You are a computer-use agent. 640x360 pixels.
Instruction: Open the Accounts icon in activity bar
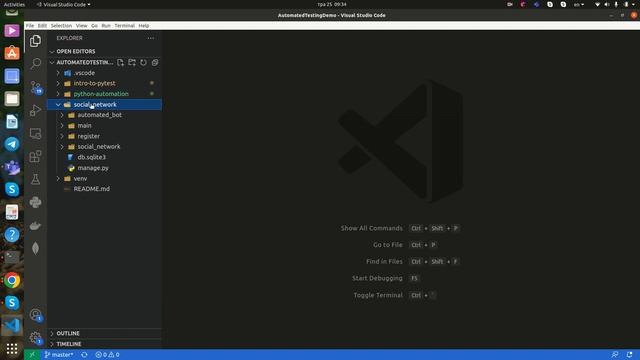[36, 315]
